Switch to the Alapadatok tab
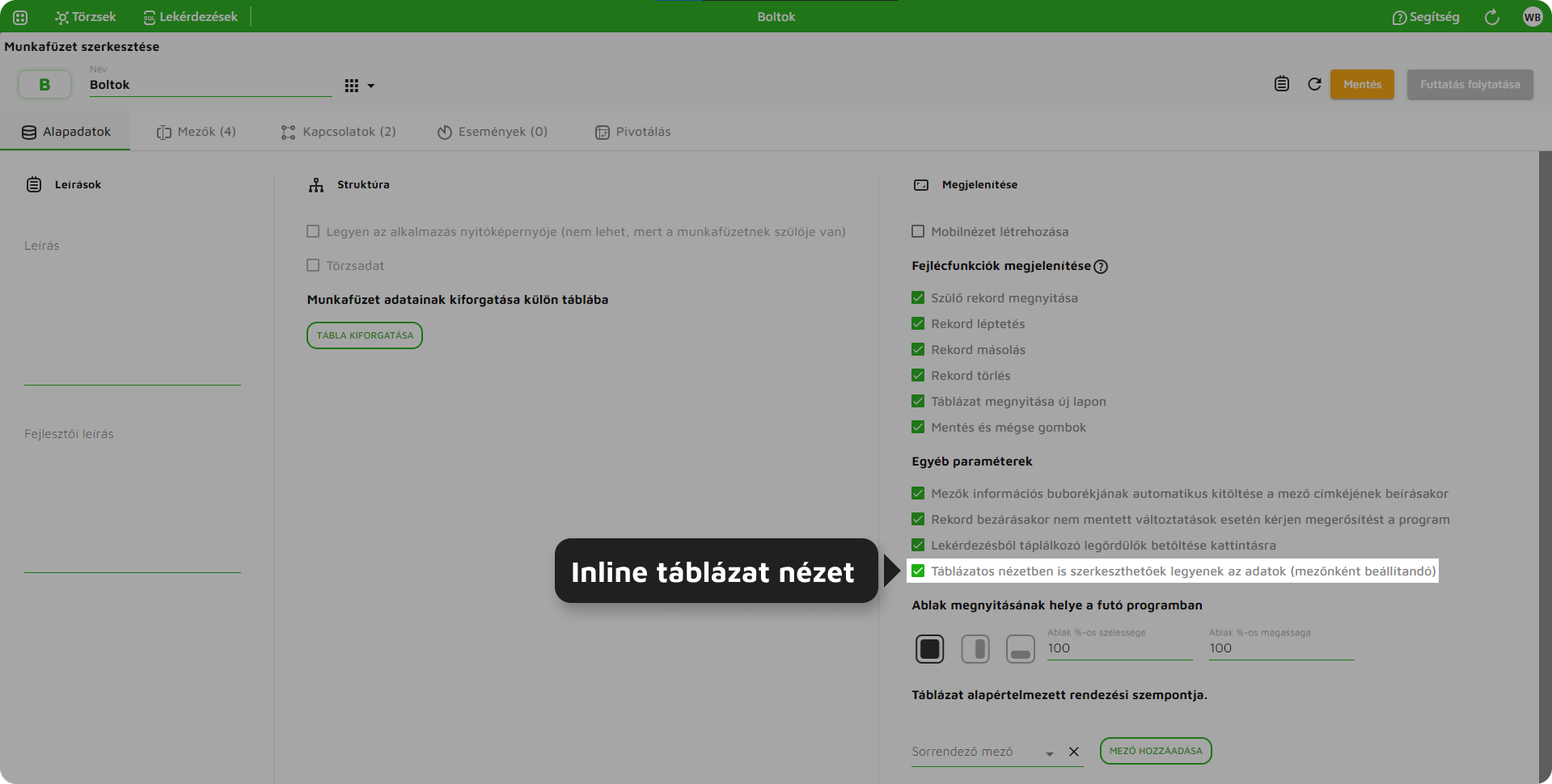 tap(66, 132)
